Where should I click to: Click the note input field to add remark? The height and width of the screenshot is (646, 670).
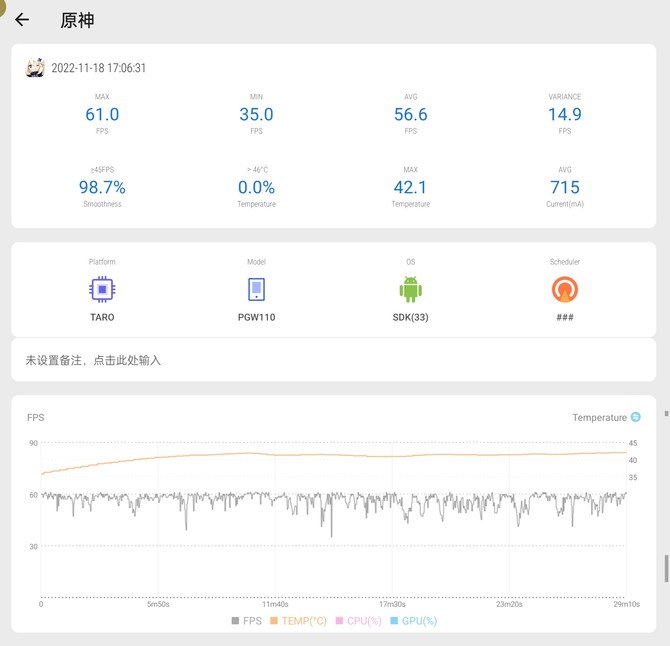point(93,360)
